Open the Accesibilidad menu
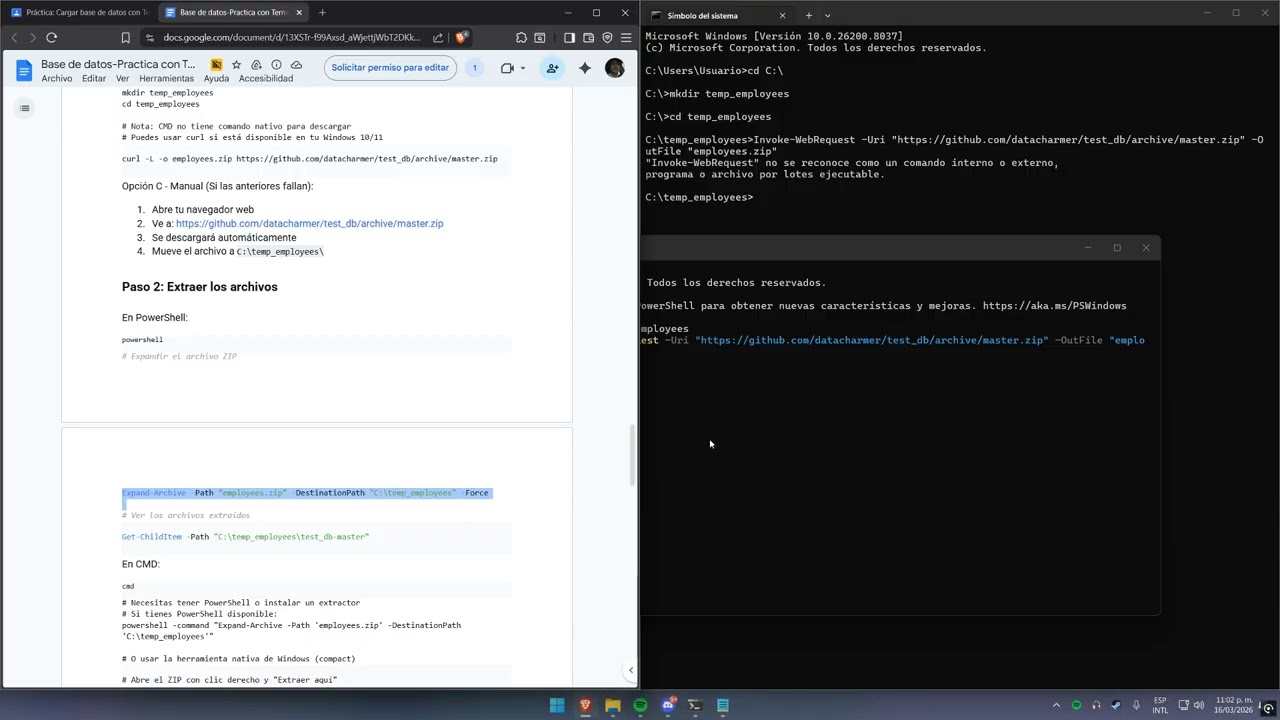1280x720 pixels. 266,78
